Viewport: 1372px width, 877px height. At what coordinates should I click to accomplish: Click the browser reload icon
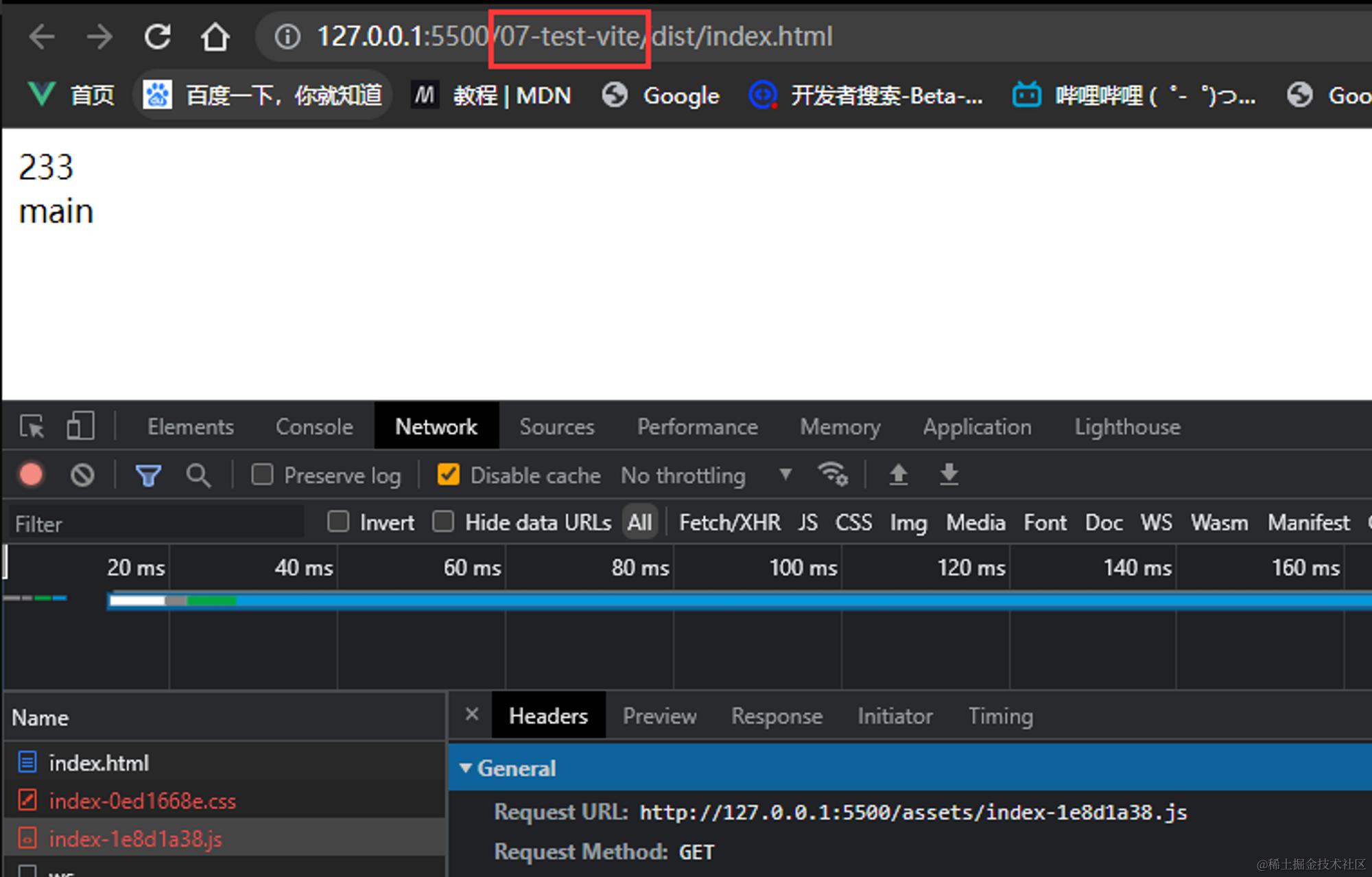click(x=157, y=36)
